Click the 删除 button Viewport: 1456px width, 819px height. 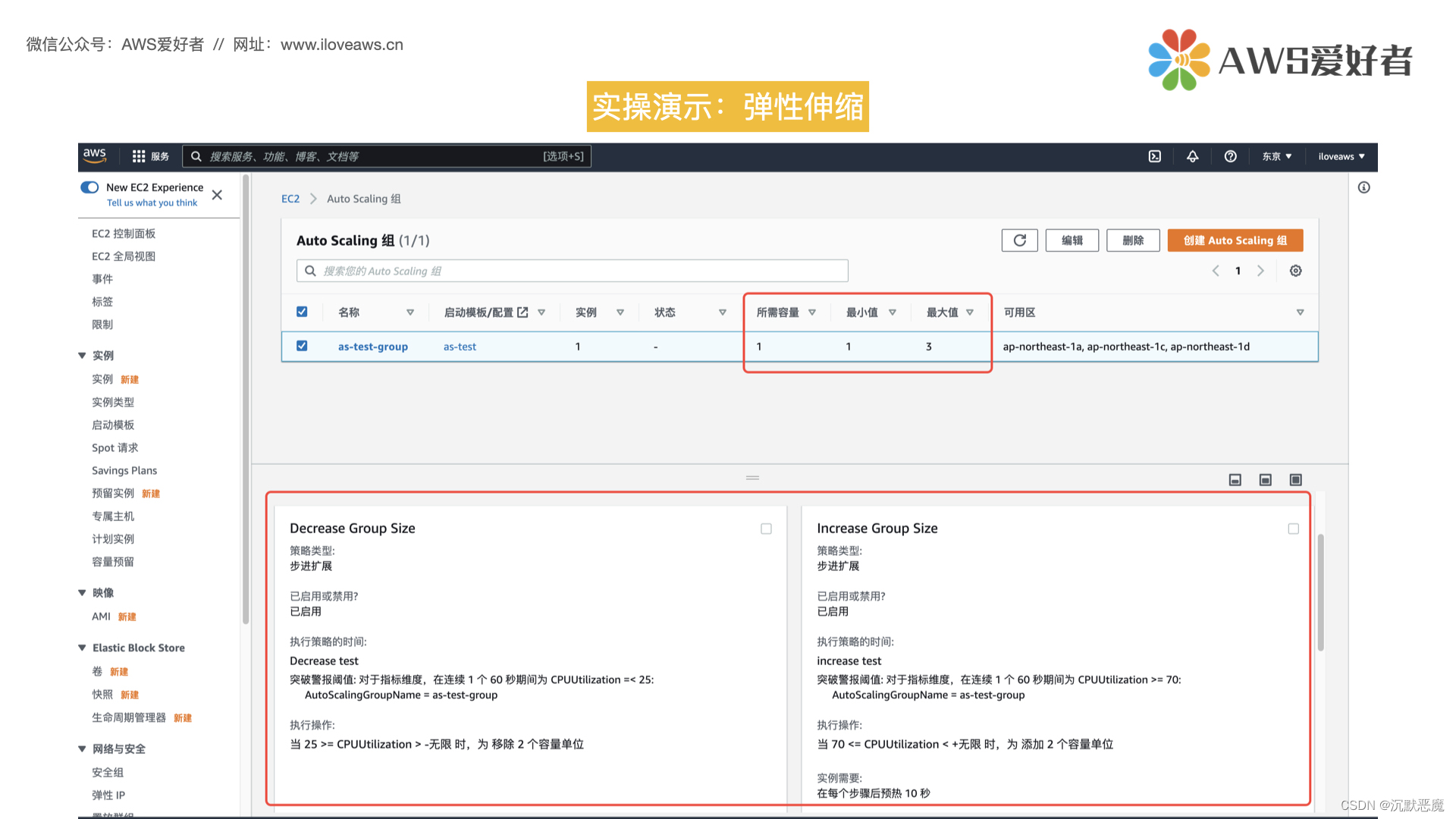1132,240
